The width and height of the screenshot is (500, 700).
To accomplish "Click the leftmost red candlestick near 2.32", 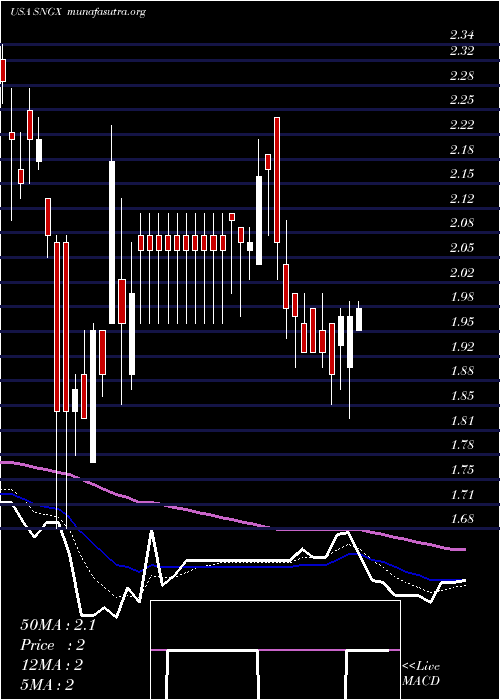I will point(3,71).
